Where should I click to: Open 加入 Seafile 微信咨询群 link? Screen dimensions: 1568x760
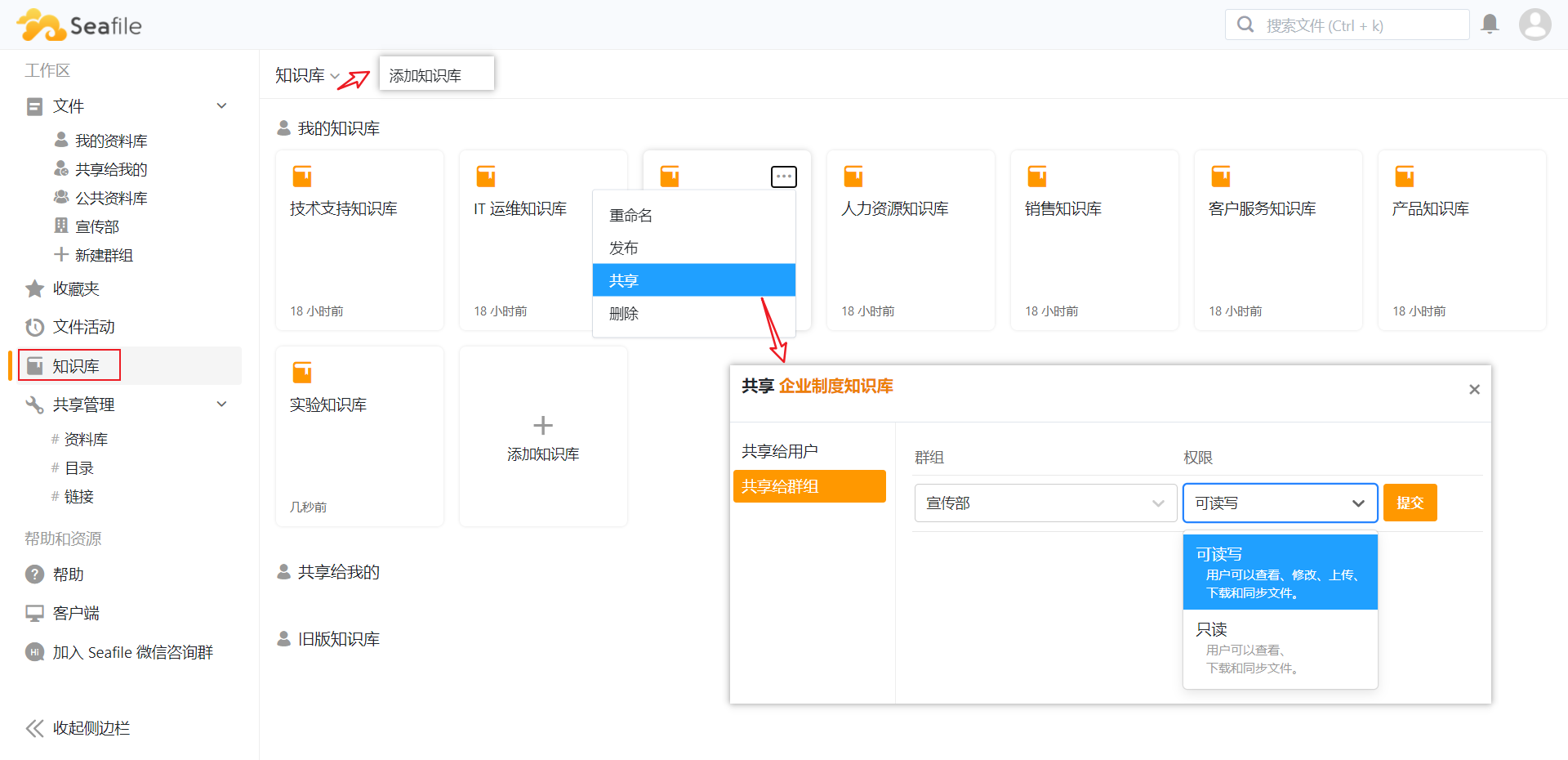tap(132, 652)
